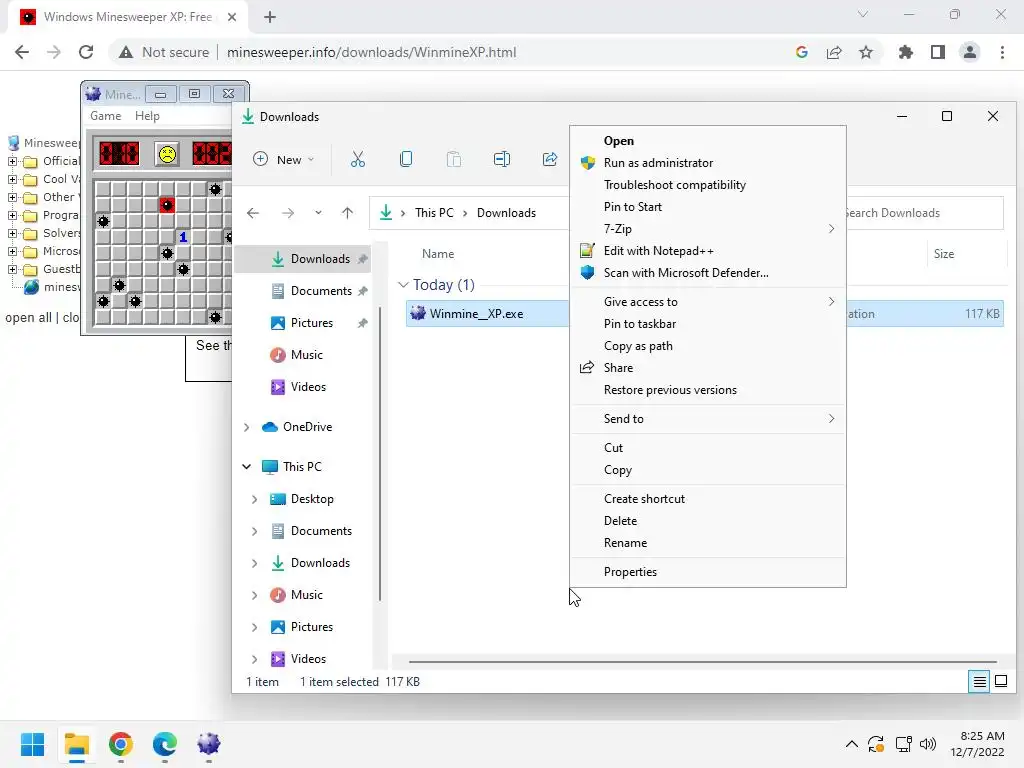Open Help menu in Minesweeper window

point(147,116)
